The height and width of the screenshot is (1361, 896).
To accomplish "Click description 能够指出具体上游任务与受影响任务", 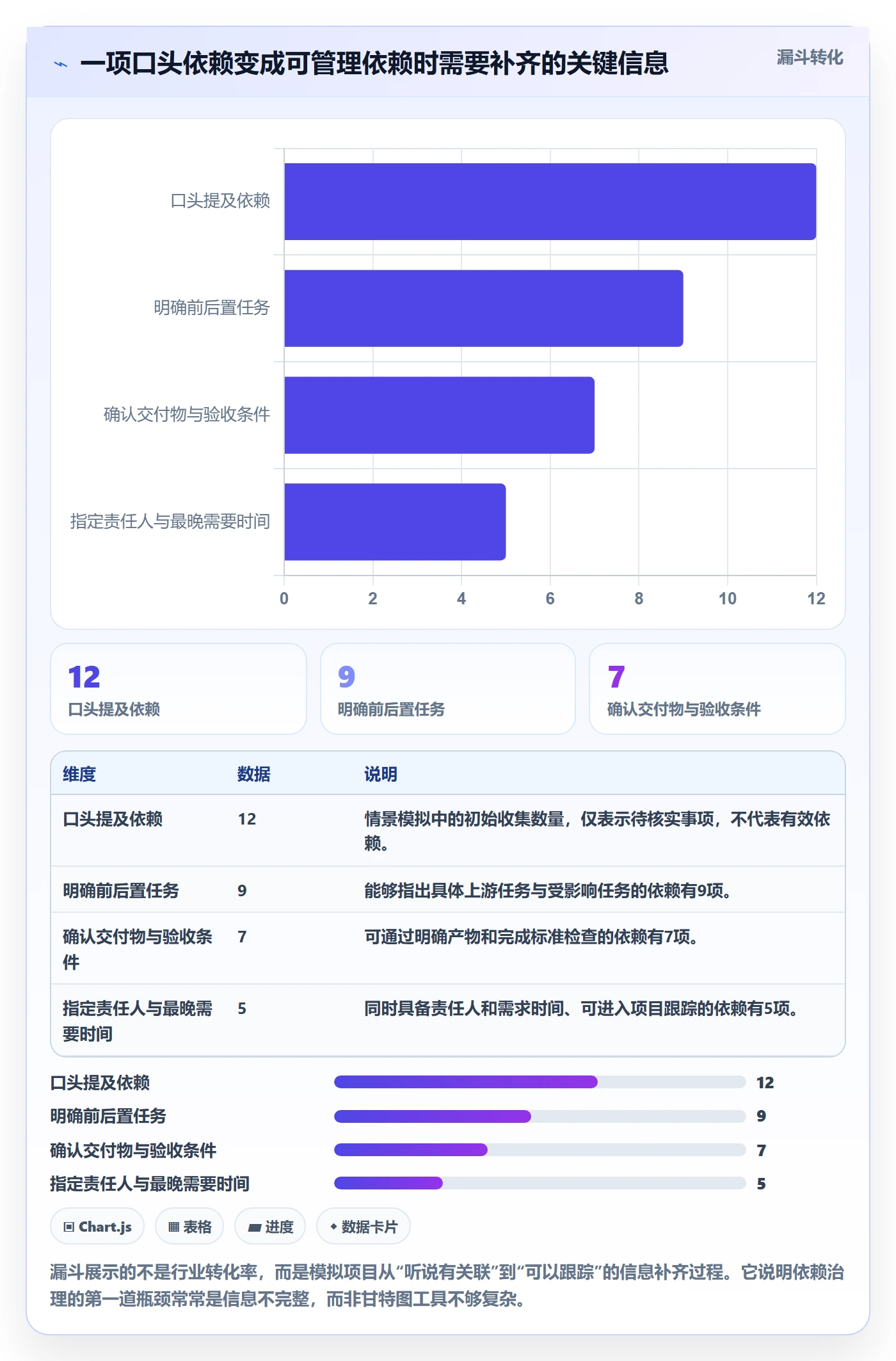I will 548,890.
